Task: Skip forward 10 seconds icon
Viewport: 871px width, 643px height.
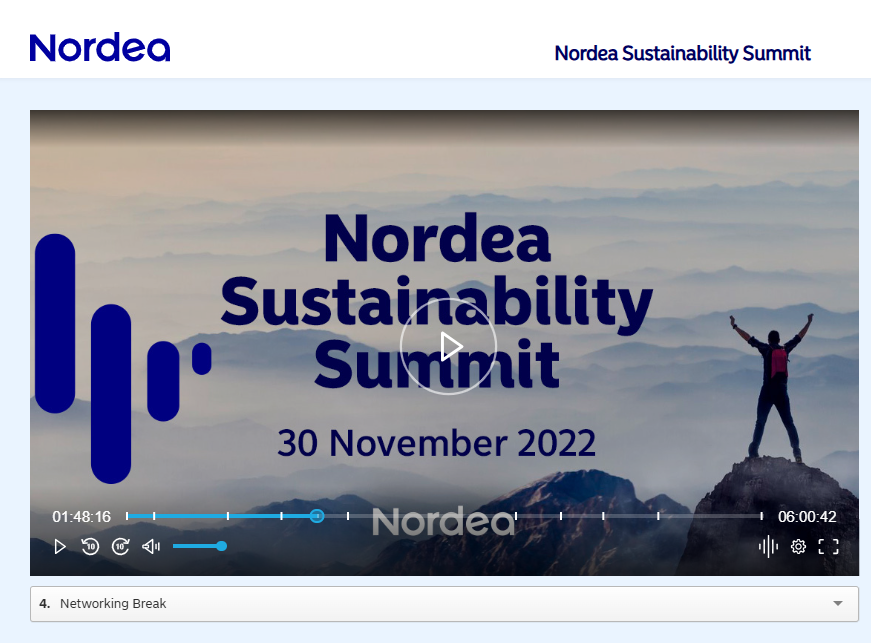Action: pyautogui.click(x=121, y=547)
